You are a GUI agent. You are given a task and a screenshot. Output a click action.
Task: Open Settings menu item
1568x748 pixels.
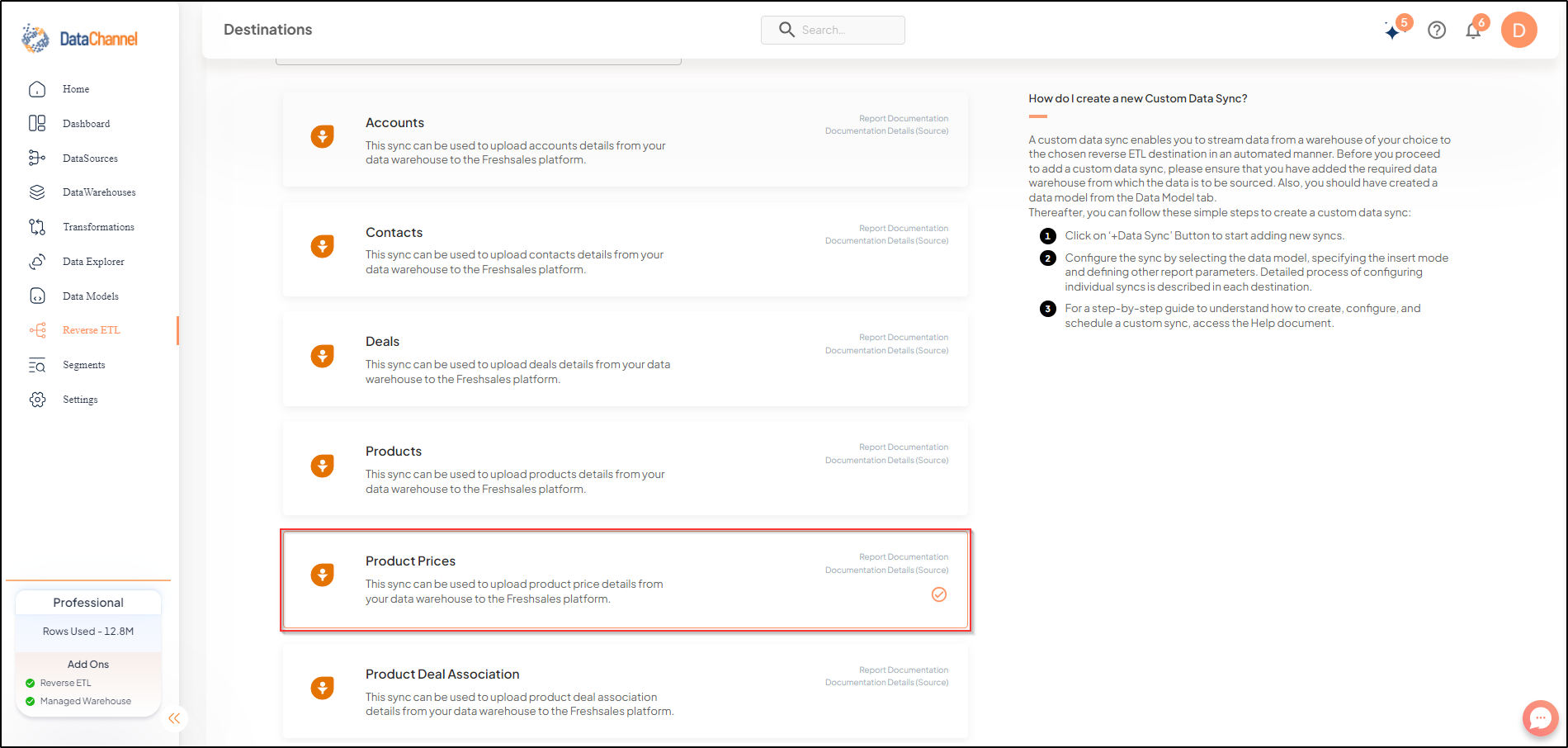tap(80, 400)
